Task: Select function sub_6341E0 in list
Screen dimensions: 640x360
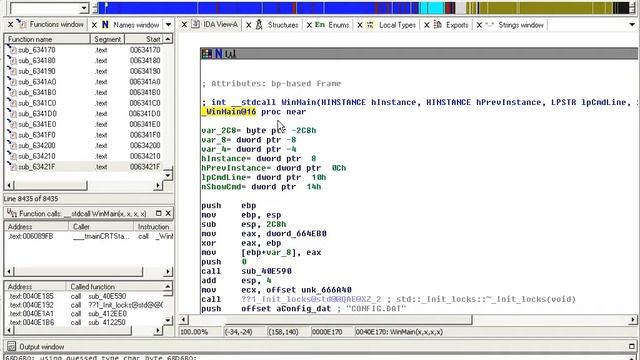Action: pyautogui.click(x=84, y=124)
